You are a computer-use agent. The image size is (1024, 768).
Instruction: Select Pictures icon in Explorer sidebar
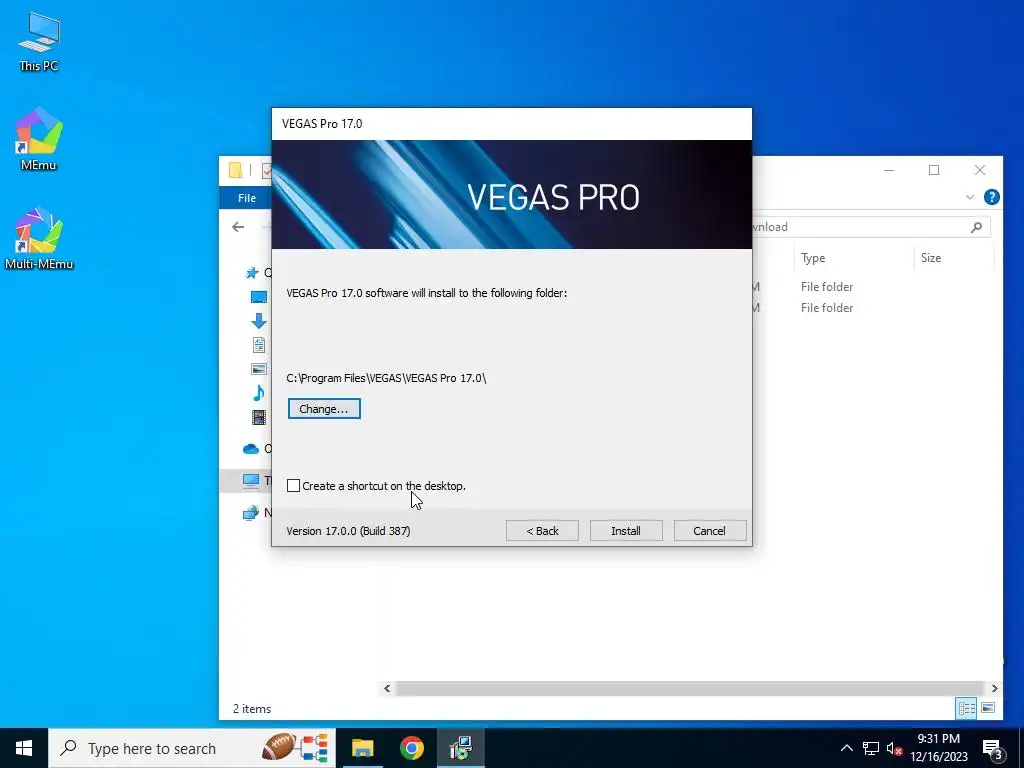click(259, 369)
